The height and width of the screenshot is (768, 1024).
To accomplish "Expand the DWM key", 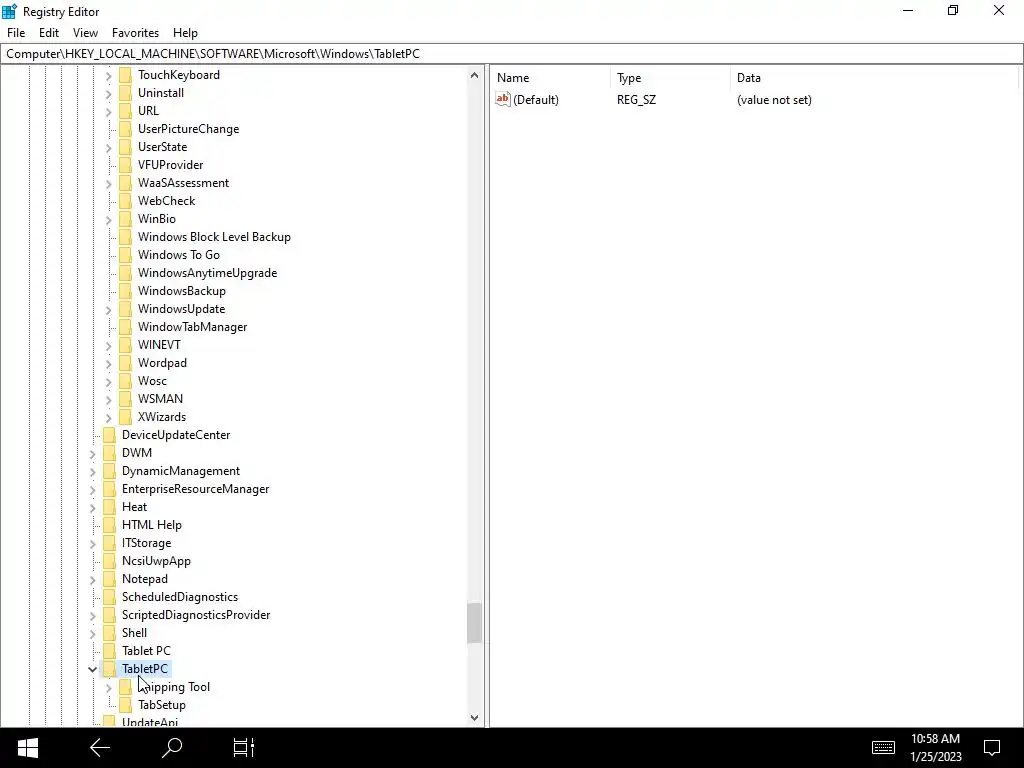I will [x=92, y=453].
